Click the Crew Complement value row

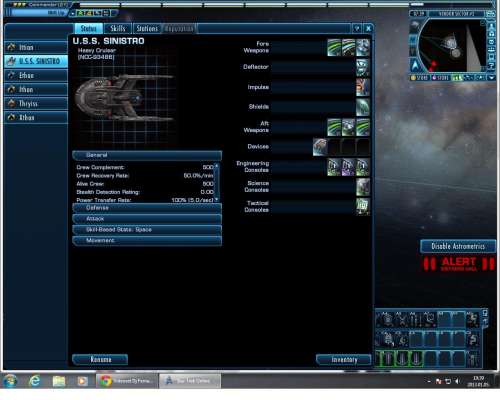point(145,168)
